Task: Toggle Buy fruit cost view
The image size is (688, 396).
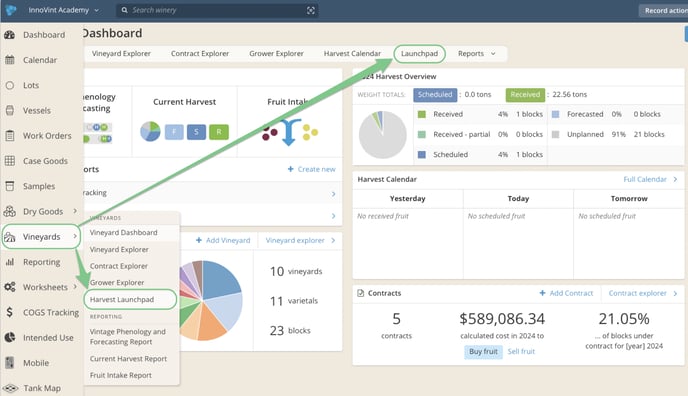Action: (x=483, y=351)
